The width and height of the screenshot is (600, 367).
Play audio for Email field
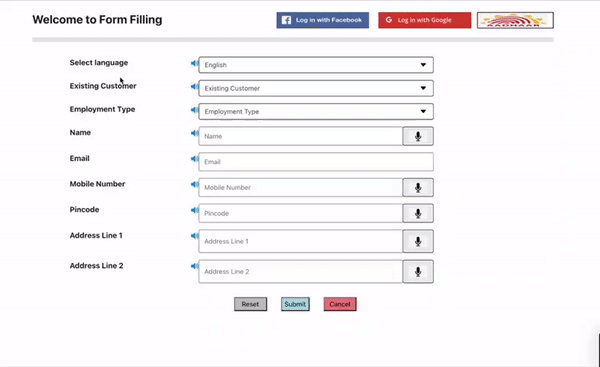click(x=194, y=159)
